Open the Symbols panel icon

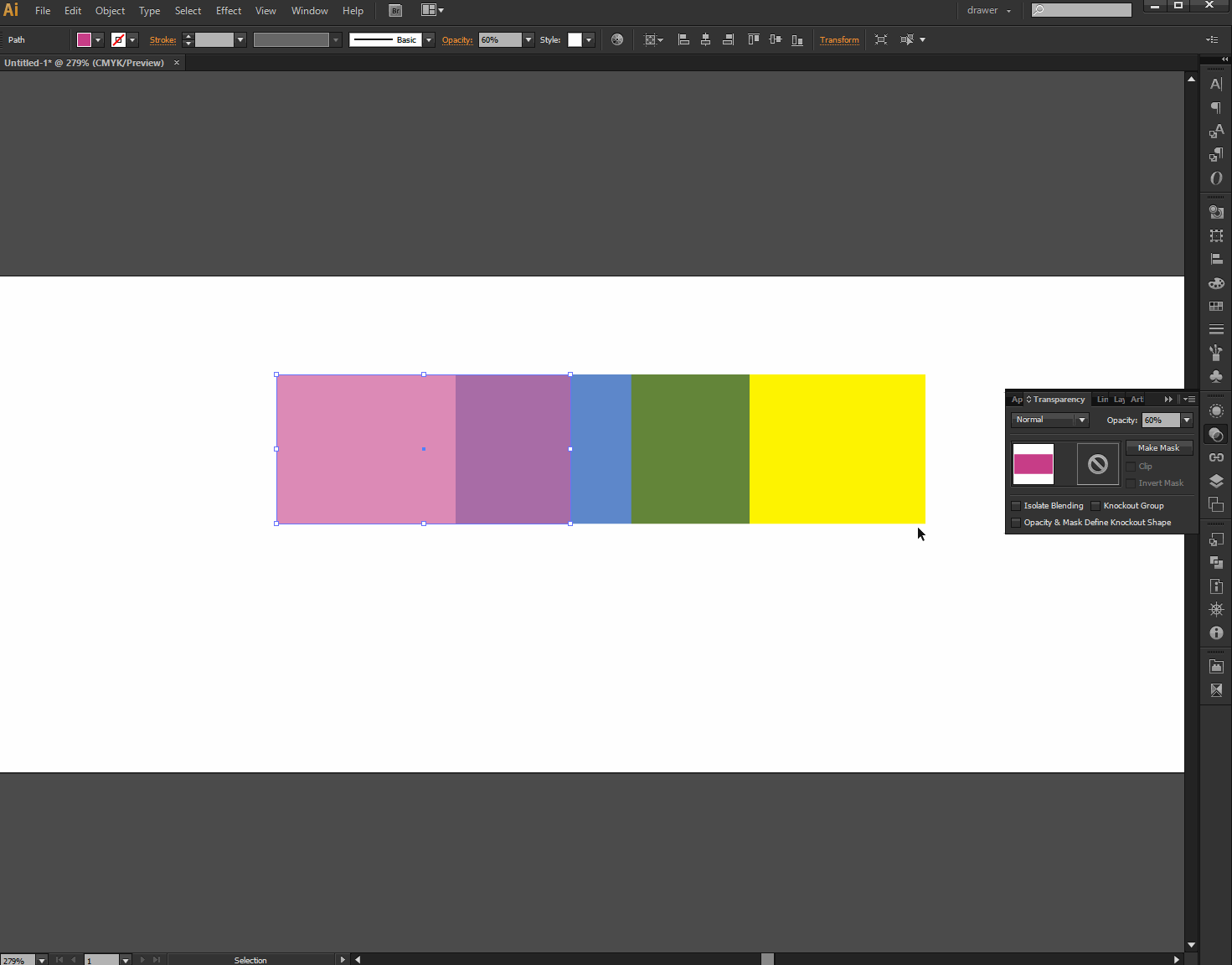pos(1216,377)
